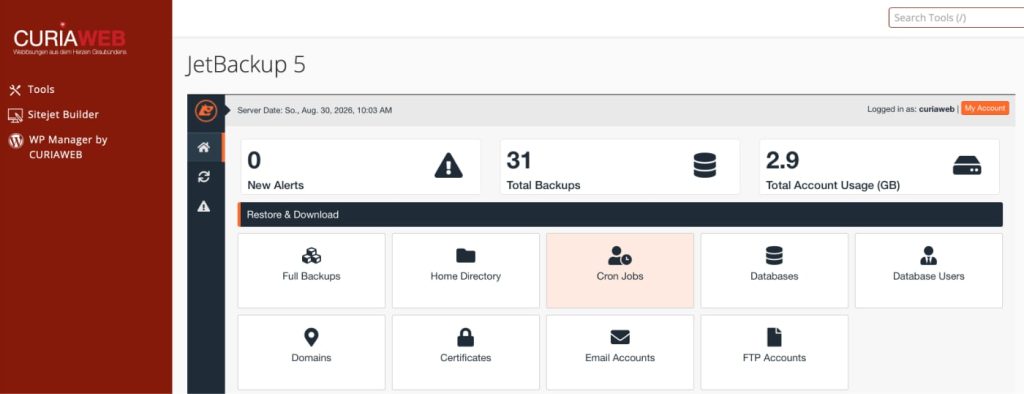The height and width of the screenshot is (394, 1024).
Task: Click the New Alerts warning triangle icon
Action: pos(449,166)
